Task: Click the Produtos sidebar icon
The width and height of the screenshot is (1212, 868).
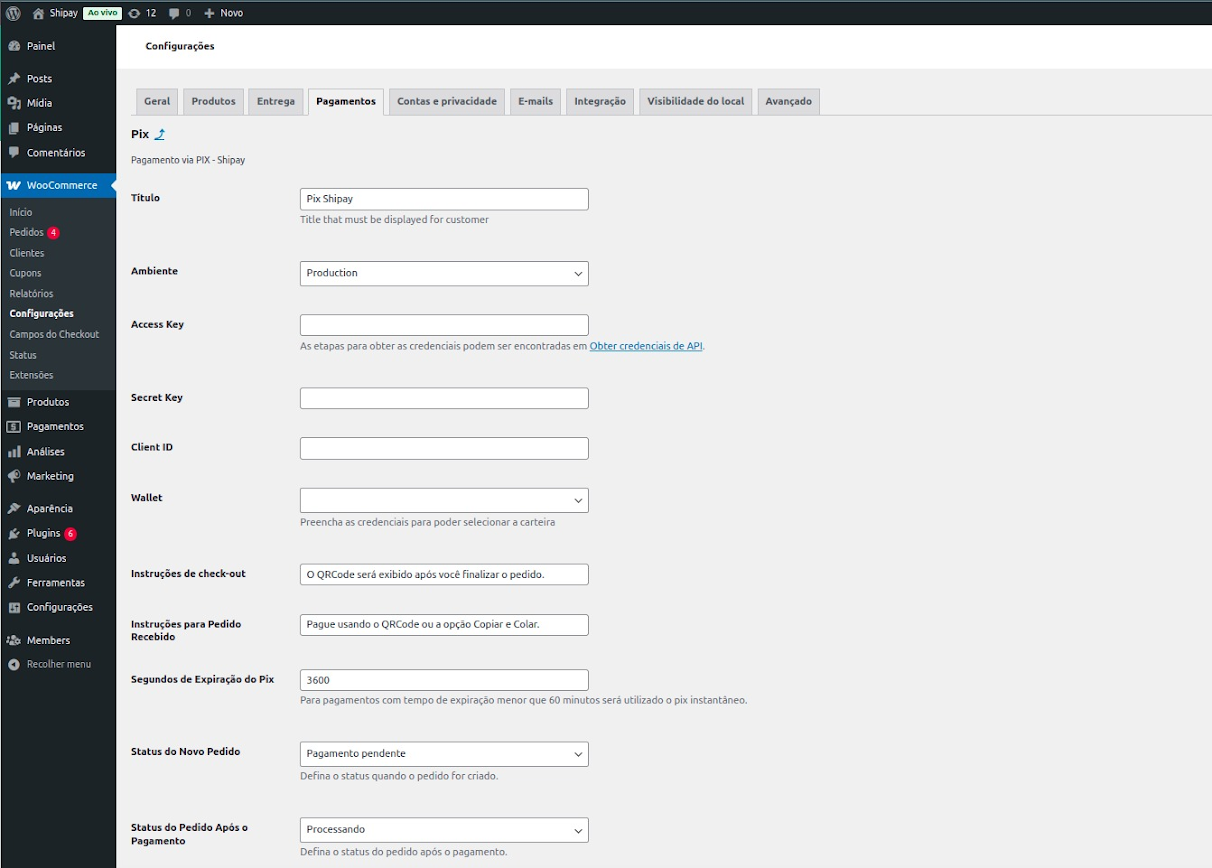Action: (x=14, y=402)
